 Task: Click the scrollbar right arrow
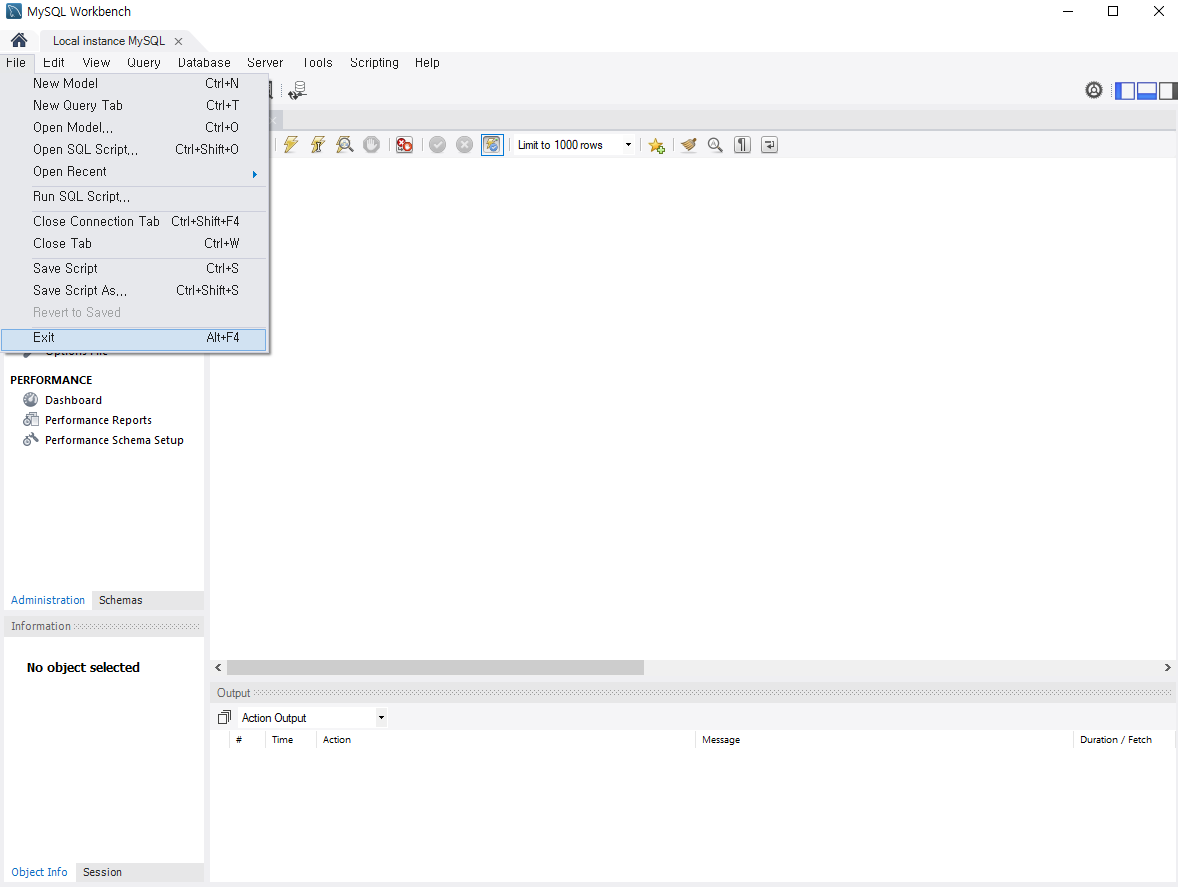click(x=1167, y=668)
